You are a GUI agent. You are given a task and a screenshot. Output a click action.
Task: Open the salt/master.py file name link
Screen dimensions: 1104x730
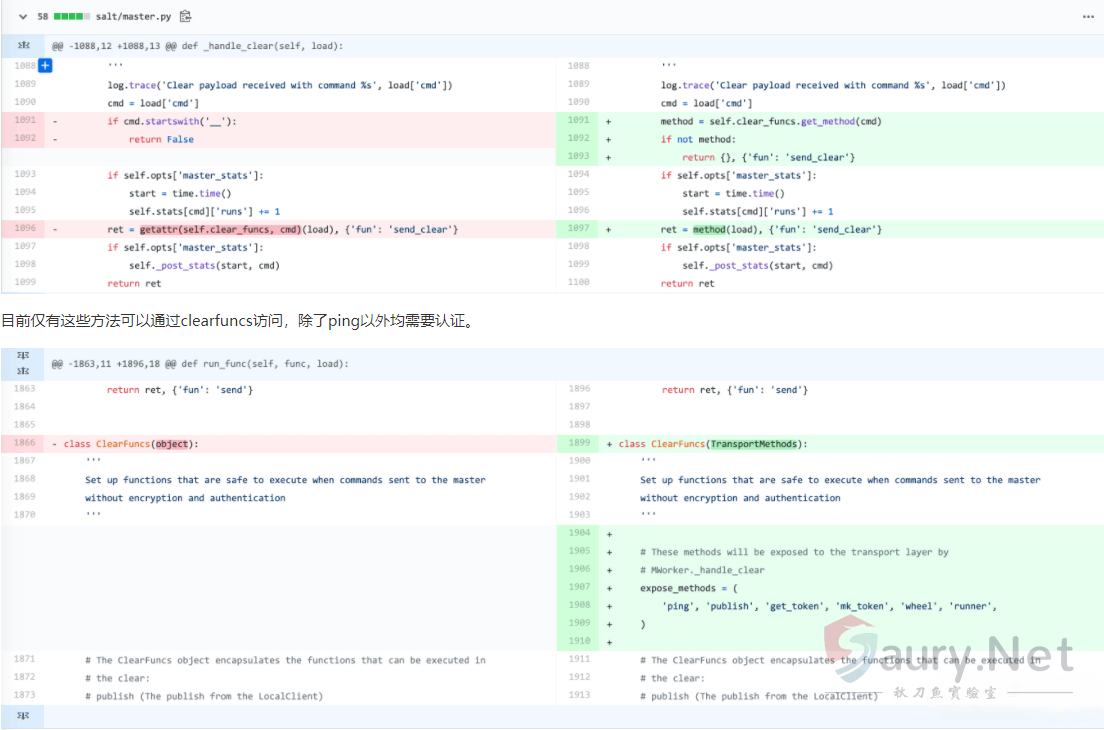[135, 17]
